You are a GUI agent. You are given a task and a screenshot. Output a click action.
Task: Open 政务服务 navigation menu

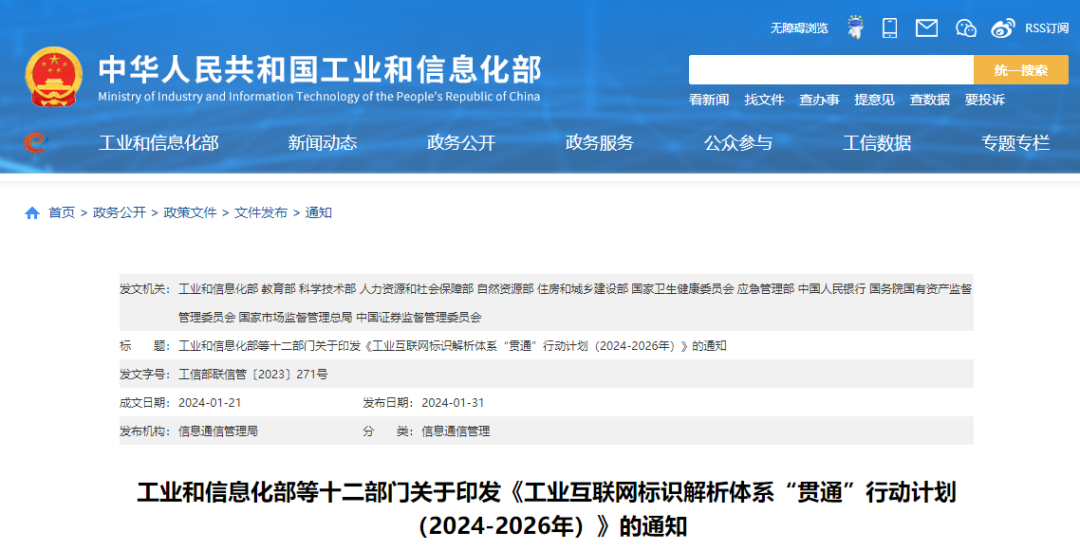click(599, 143)
